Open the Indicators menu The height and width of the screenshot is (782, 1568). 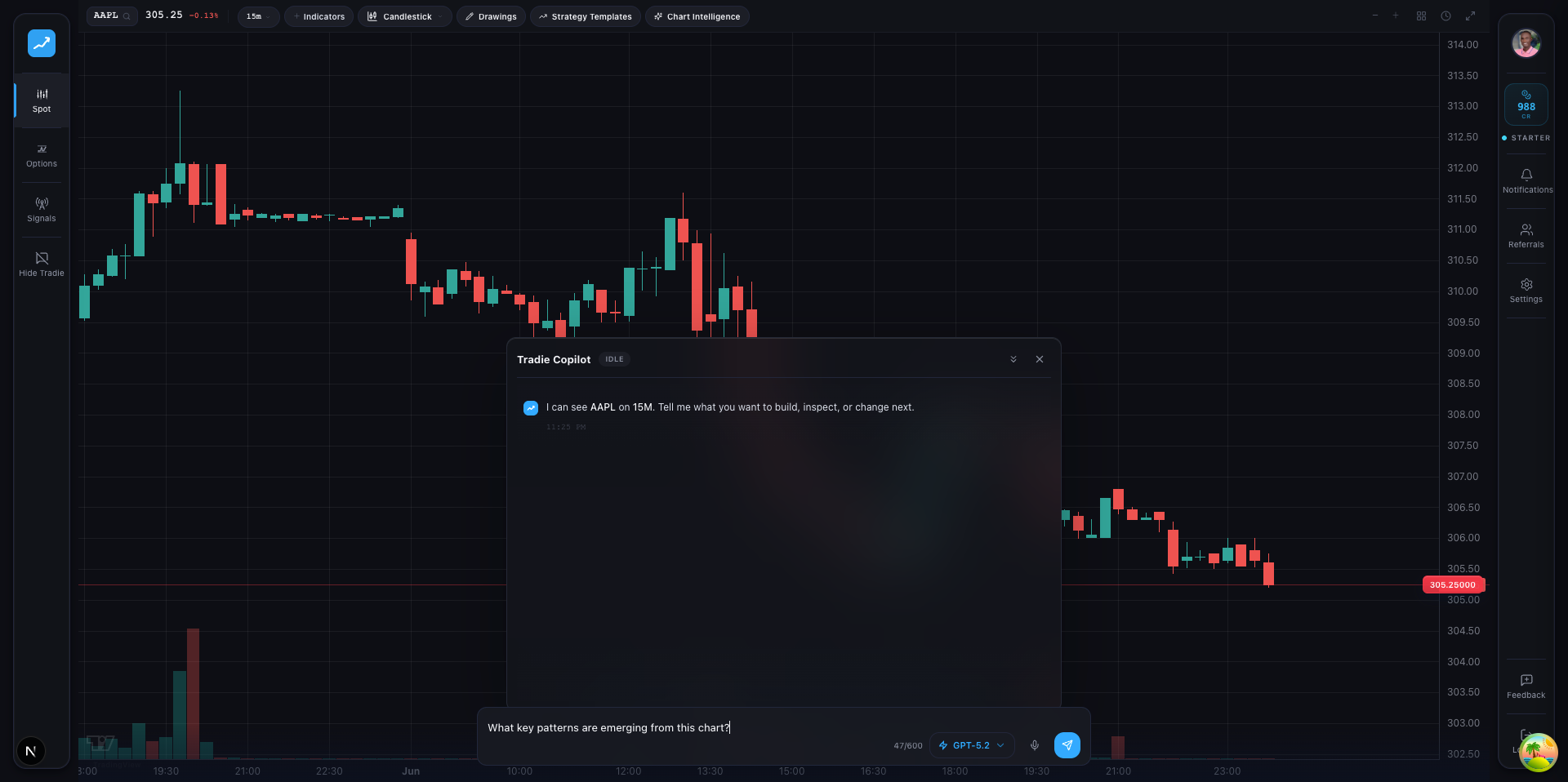coord(318,16)
